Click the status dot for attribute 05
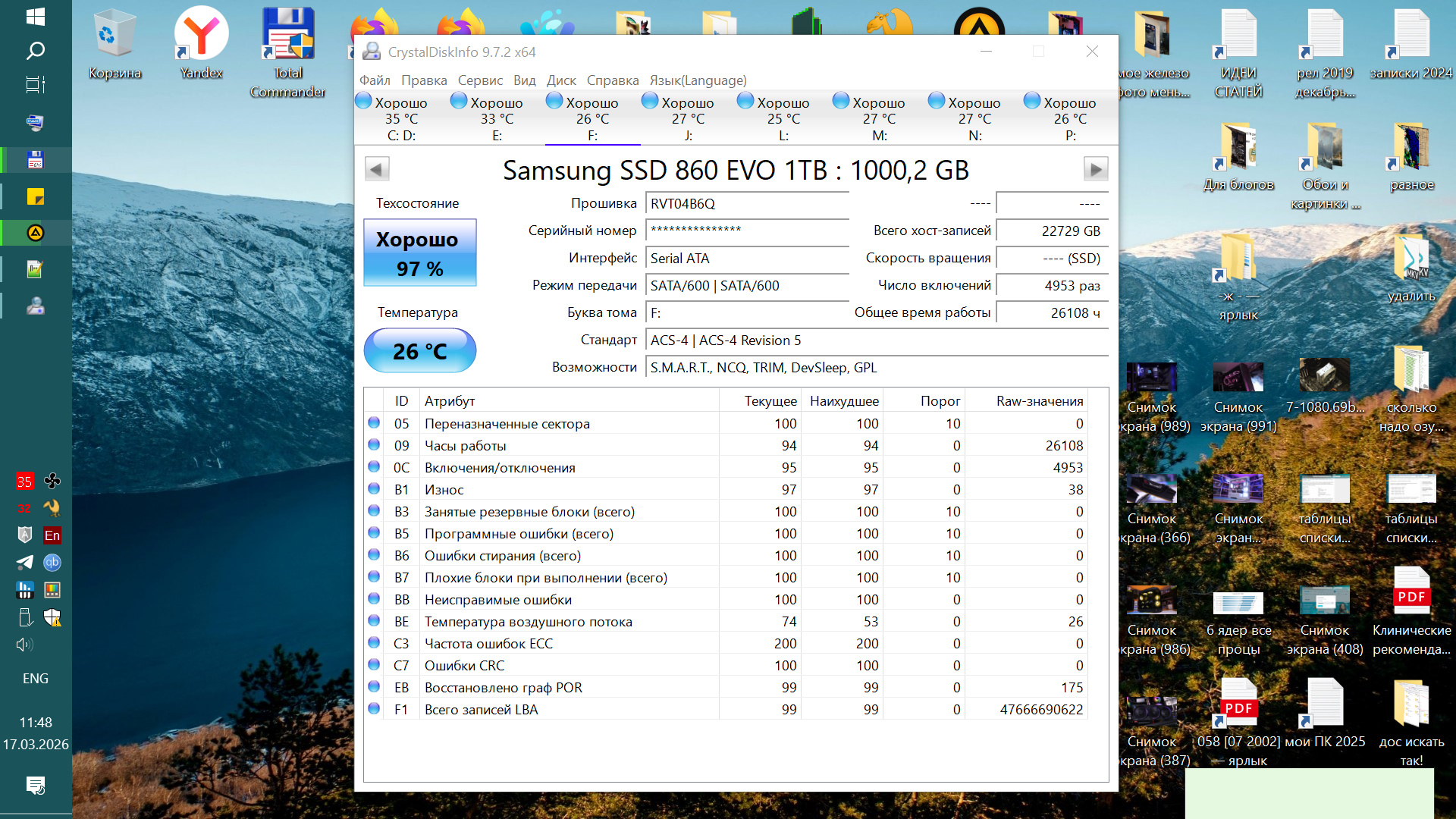Image resolution: width=1456 pixels, height=819 pixels. coord(374,423)
